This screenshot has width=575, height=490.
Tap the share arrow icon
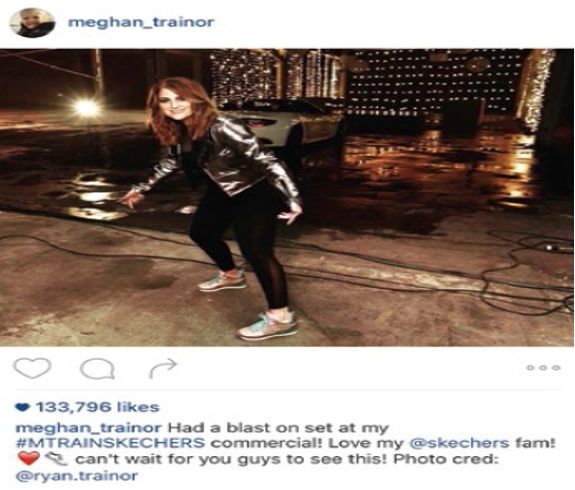tap(163, 368)
